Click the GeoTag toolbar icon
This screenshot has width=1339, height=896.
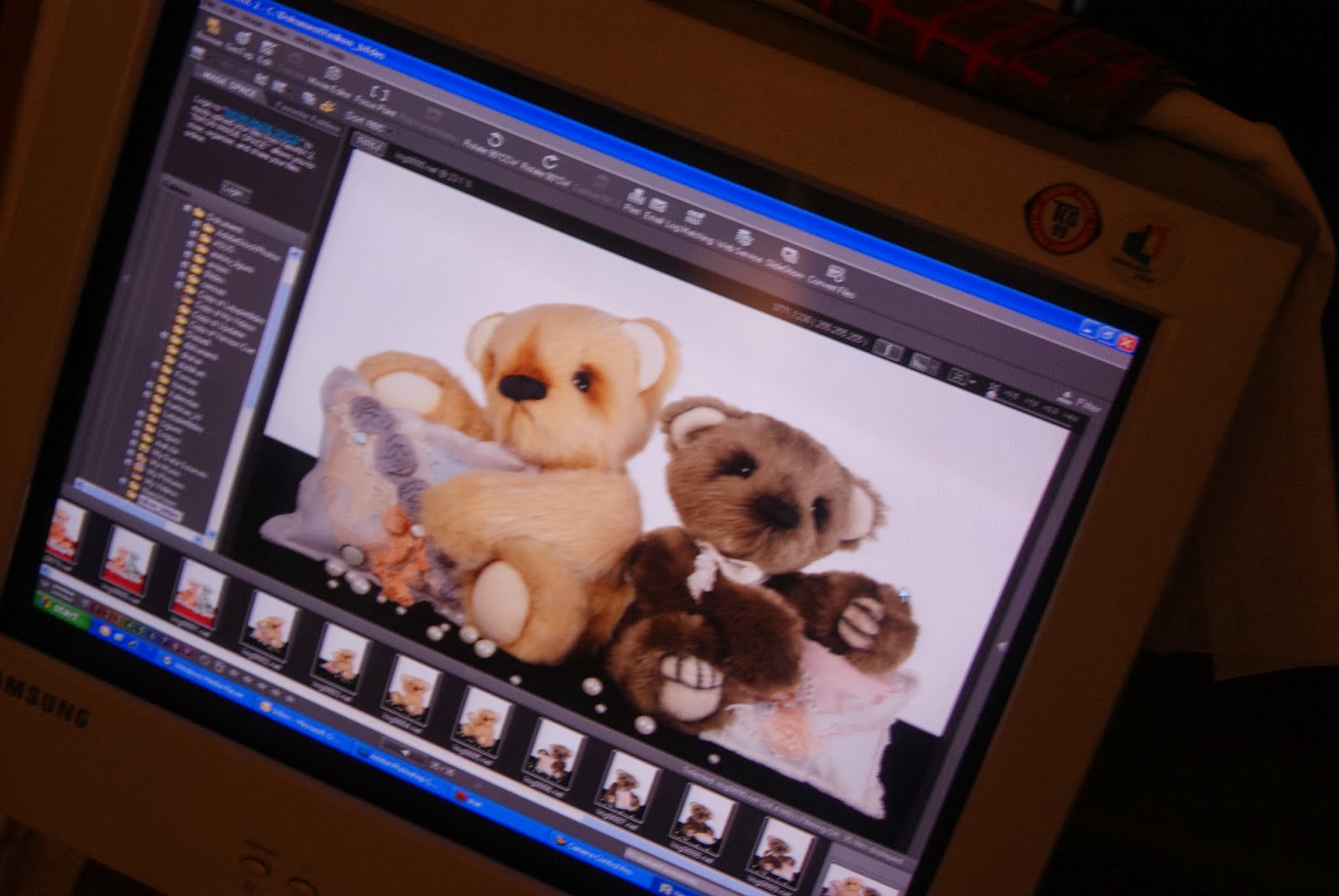[x=241, y=43]
